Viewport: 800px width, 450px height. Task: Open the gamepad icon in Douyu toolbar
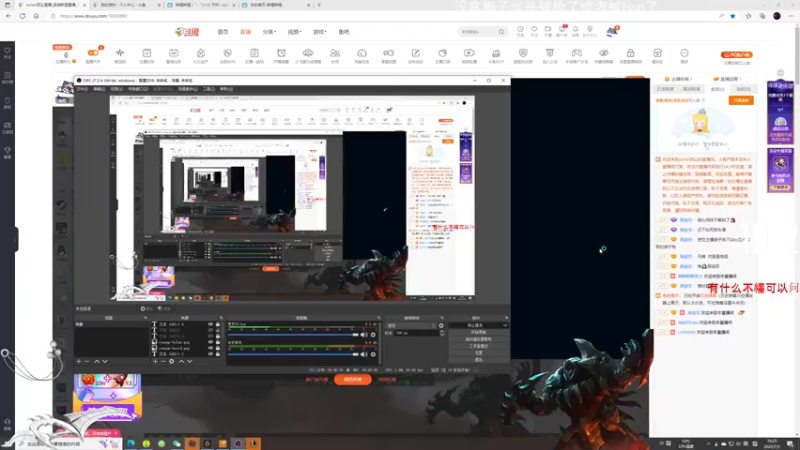[577, 53]
